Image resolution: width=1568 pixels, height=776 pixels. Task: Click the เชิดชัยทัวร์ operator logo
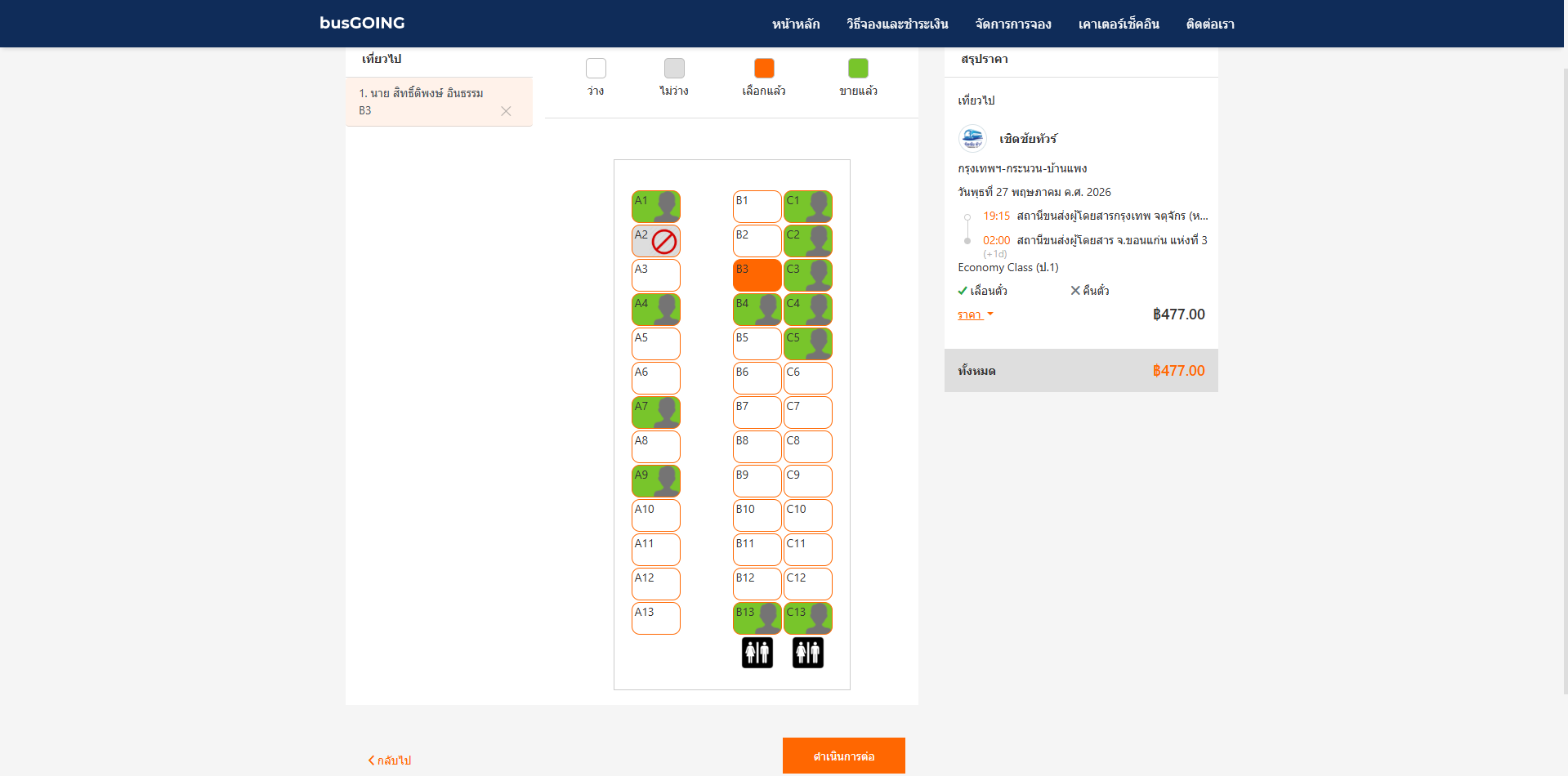[x=972, y=139]
